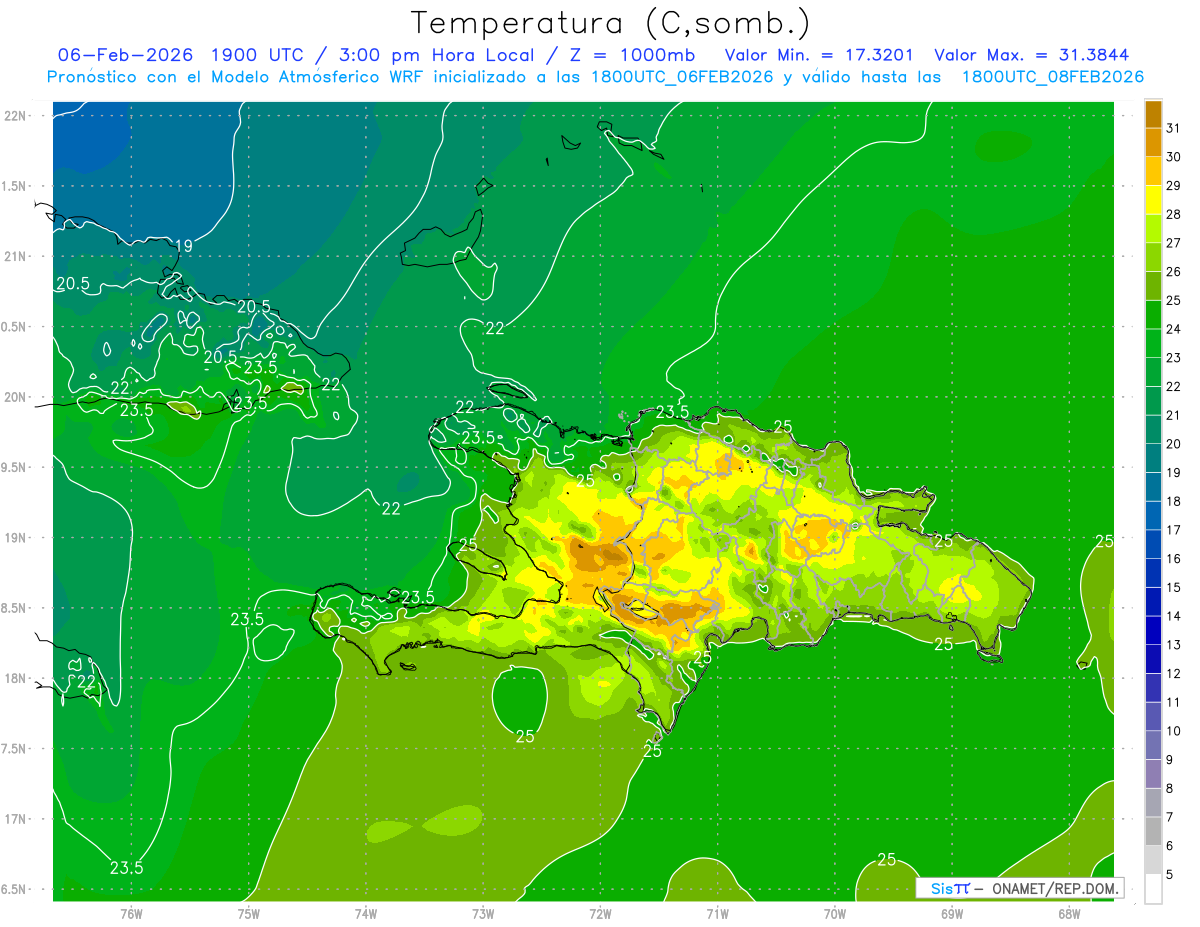This screenshot has width=1200, height=927.
Task: Click longitude axis label "71W"
Action: coord(717,914)
